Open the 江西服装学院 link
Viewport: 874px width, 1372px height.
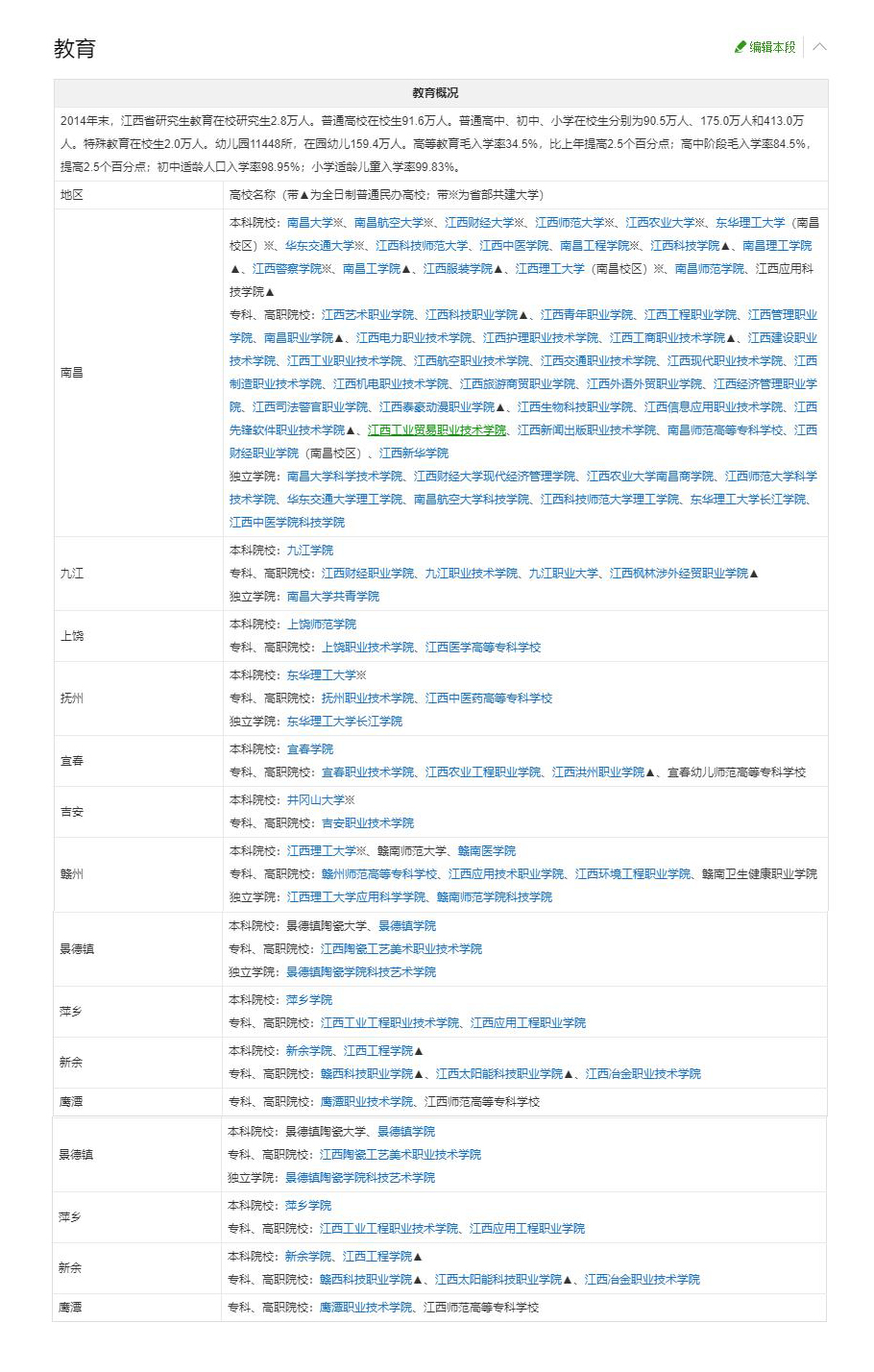[458, 269]
